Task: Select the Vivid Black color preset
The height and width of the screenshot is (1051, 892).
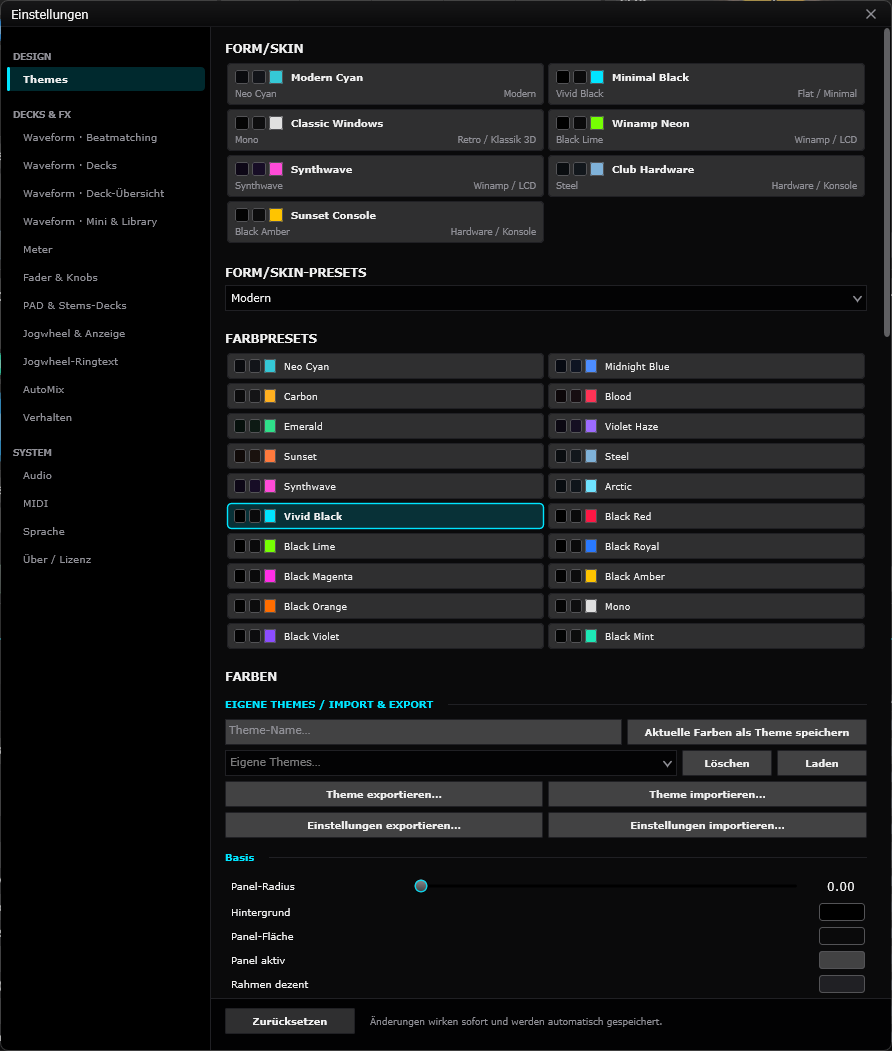Action: pyautogui.click(x=385, y=516)
